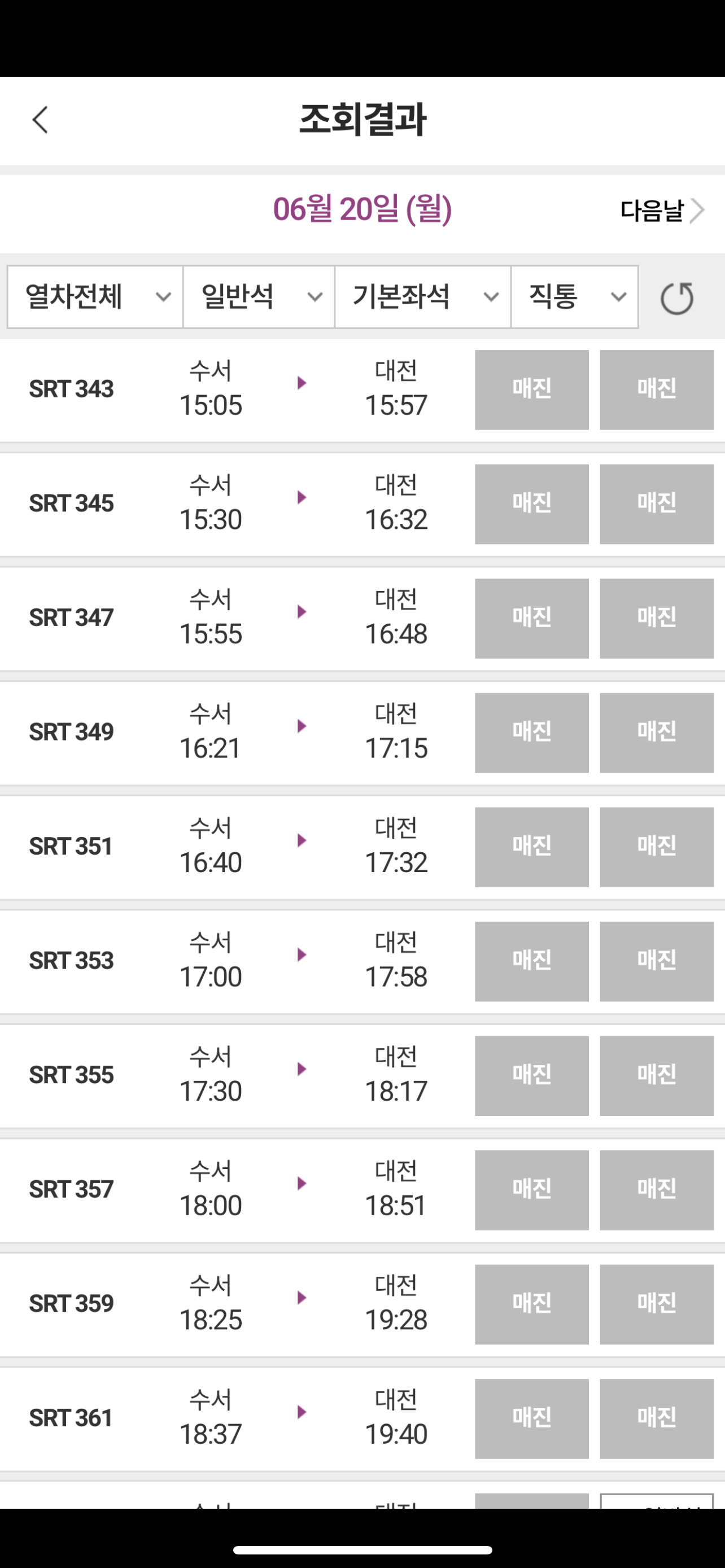Image resolution: width=725 pixels, height=1568 pixels.
Task: Tap the 다음날 next-day chevron
Action: pyautogui.click(x=697, y=211)
